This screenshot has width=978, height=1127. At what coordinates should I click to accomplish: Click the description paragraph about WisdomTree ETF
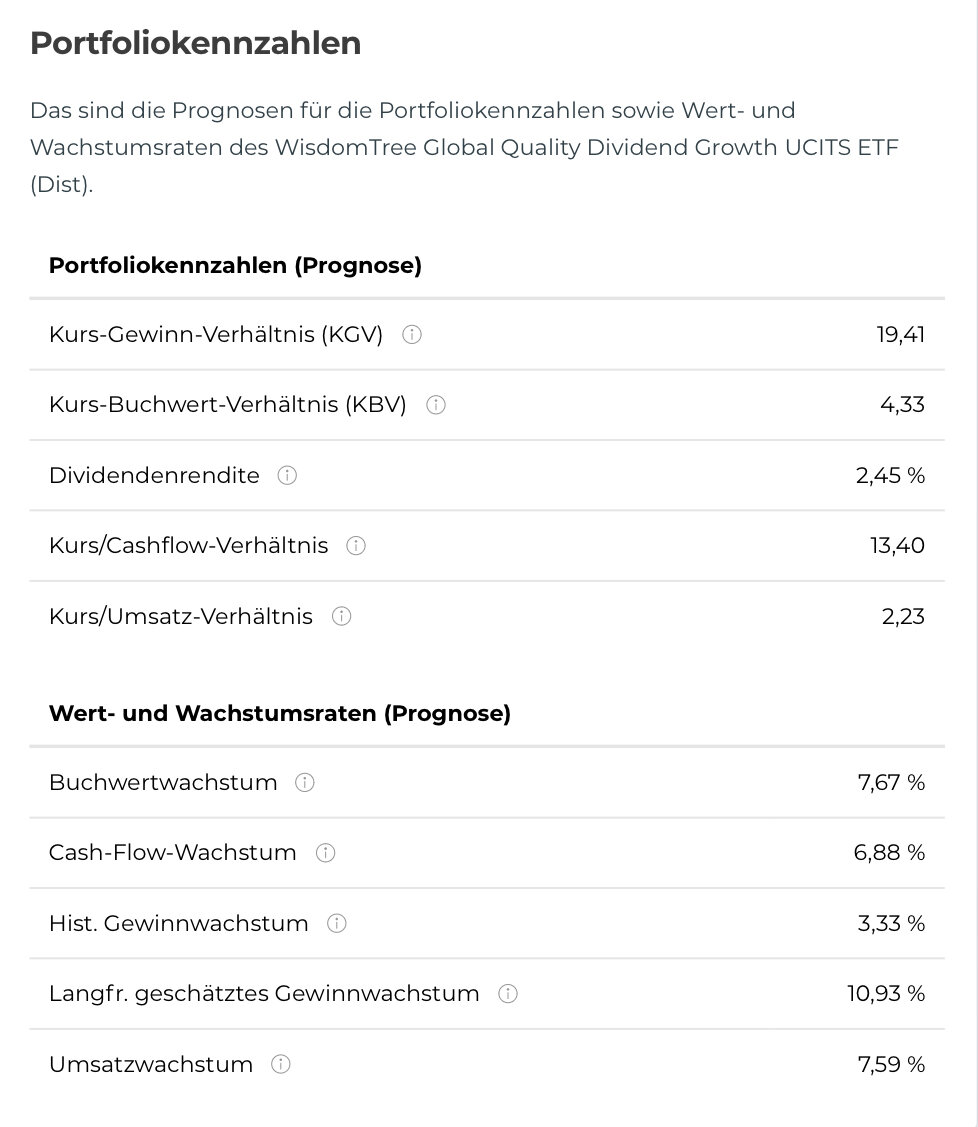(x=464, y=147)
